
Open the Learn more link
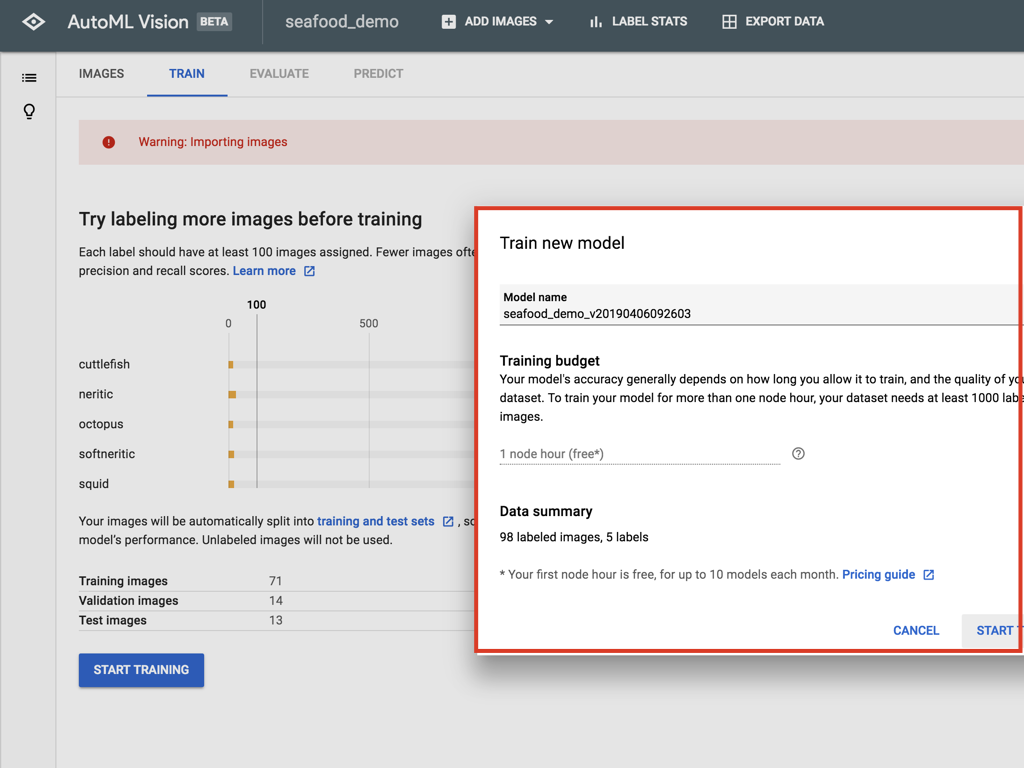click(264, 271)
